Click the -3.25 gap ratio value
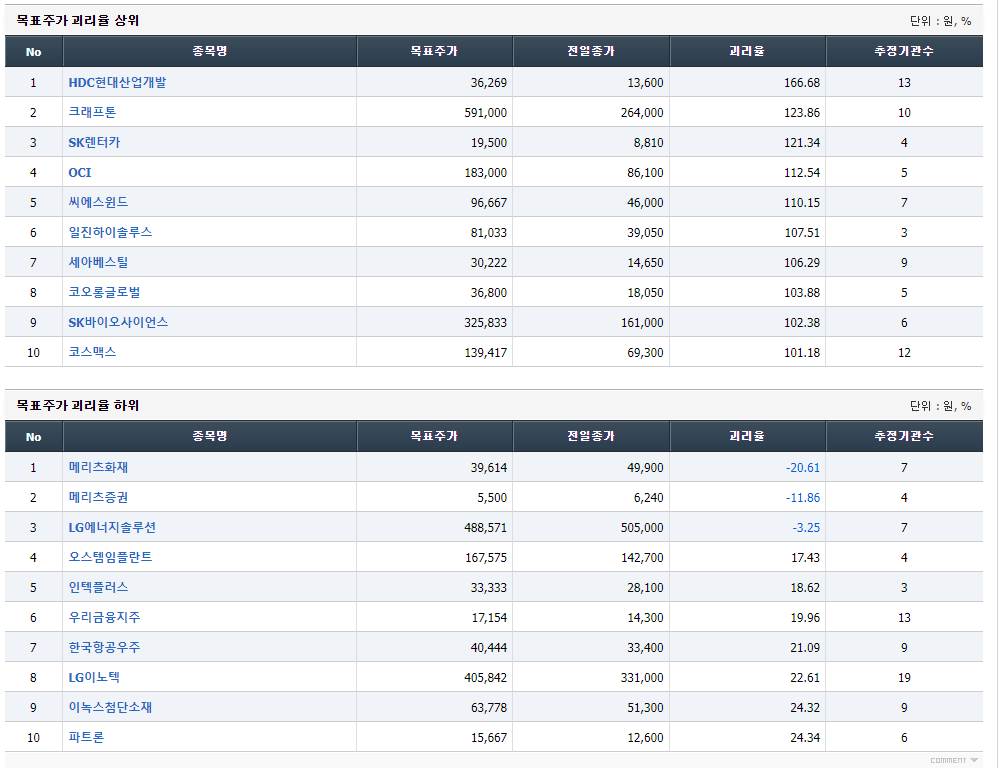This screenshot has height=768, width=1005. pos(806,528)
